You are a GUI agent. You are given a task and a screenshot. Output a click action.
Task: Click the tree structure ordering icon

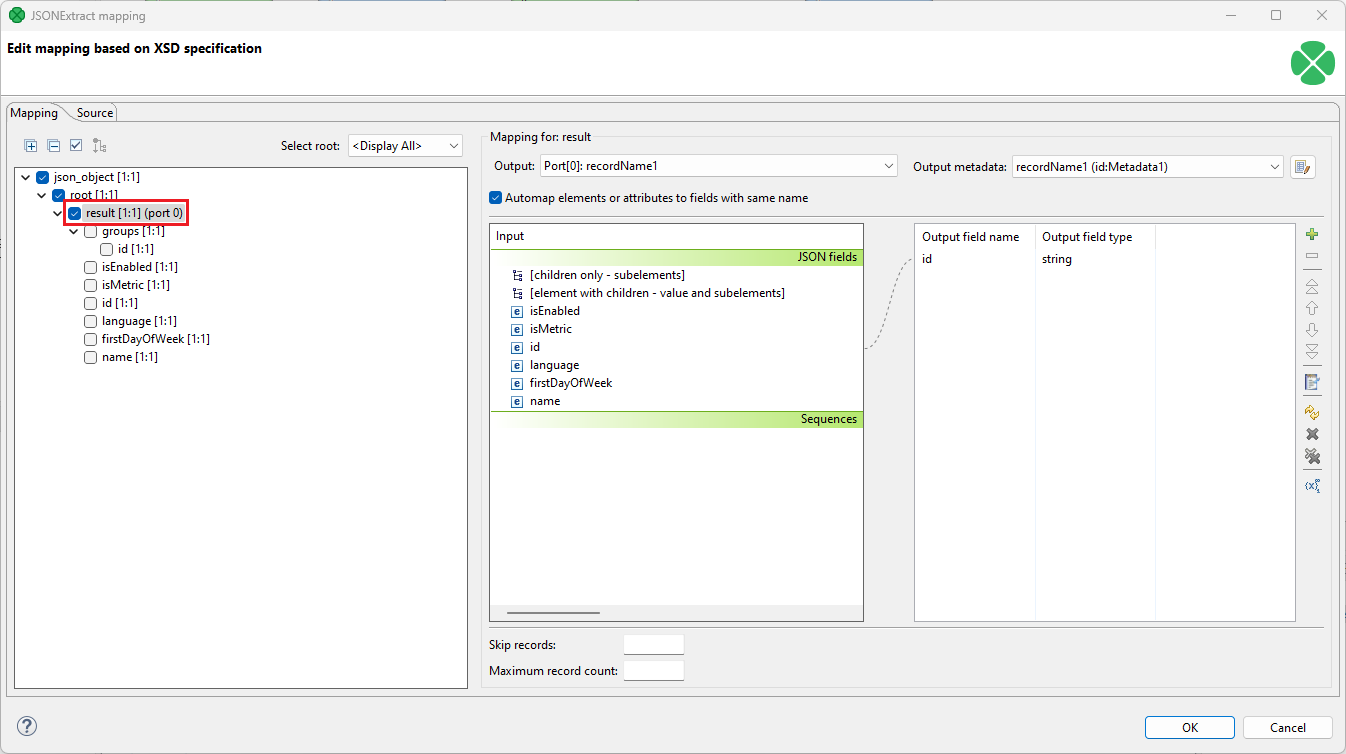[x=98, y=145]
